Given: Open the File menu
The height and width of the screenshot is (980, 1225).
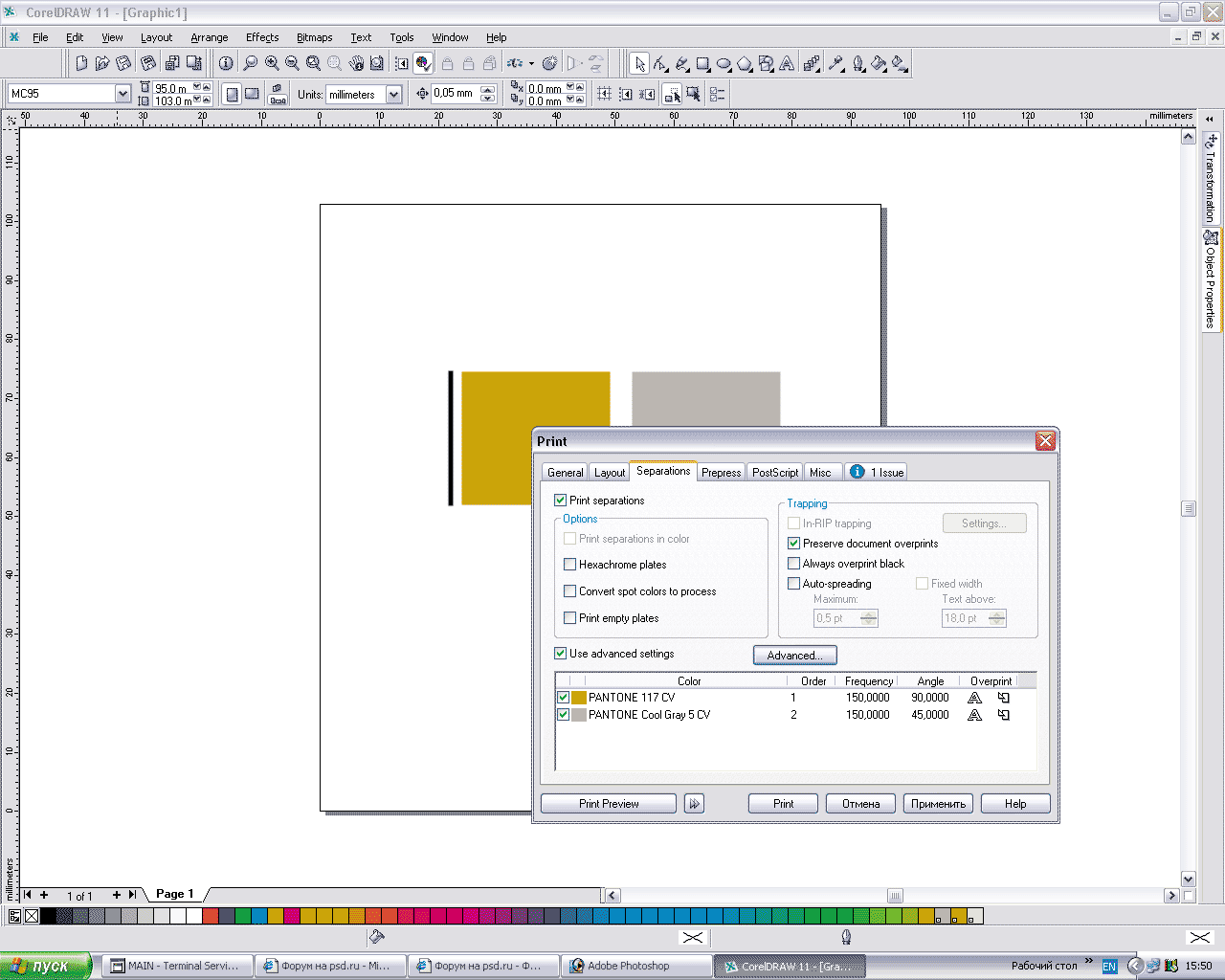Looking at the screenshot, I should [40, 37].
